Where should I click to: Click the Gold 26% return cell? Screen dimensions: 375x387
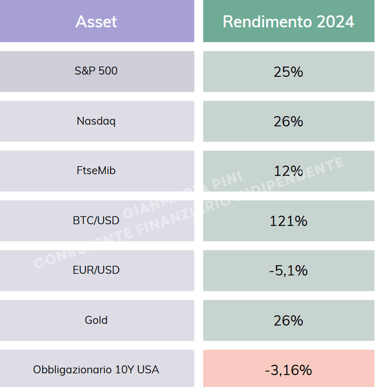289,320
